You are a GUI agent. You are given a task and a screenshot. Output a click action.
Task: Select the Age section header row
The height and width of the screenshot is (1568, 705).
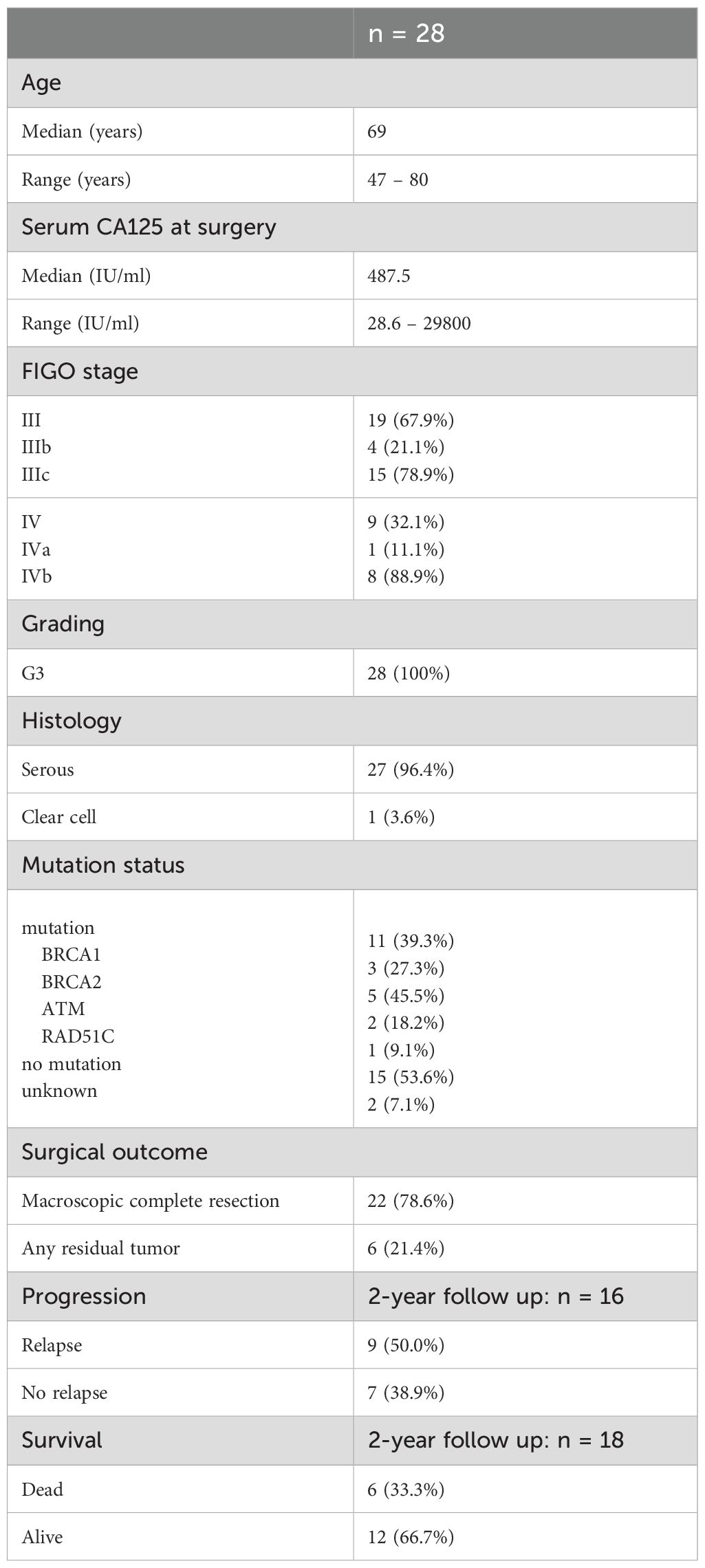coord(41,83)
